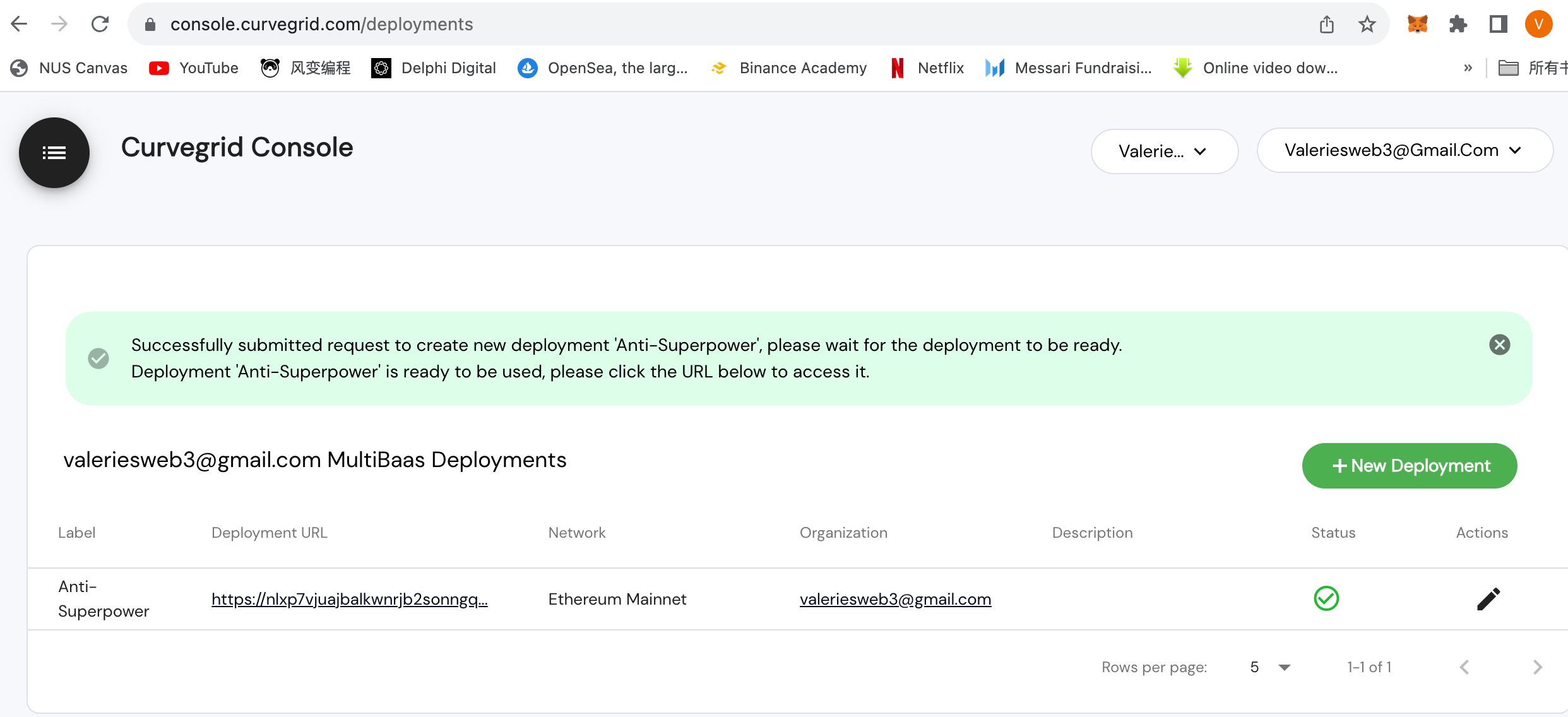Viewport: 1568px width, 717px height.
Task: Sort by Label column header
Action: [76, 533]
